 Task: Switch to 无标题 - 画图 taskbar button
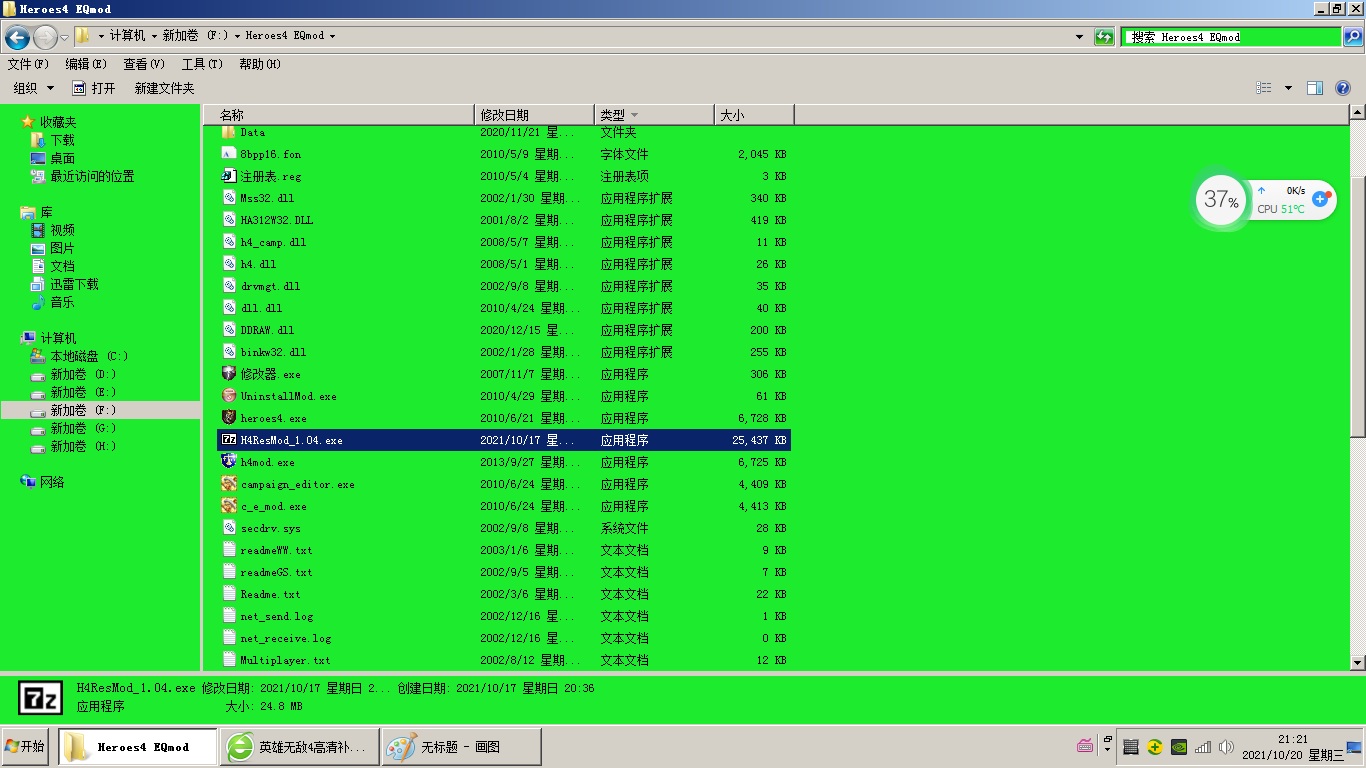pos(461,746)
